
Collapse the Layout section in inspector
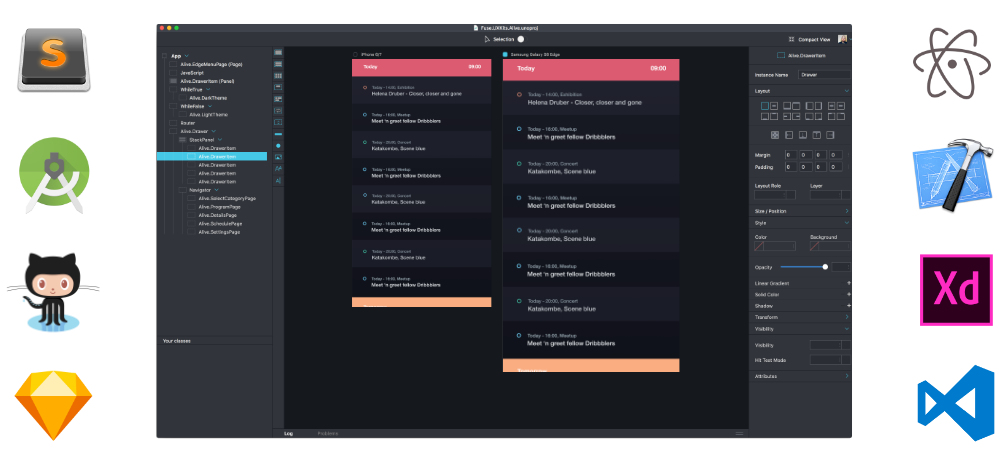(x=847, y=91)
